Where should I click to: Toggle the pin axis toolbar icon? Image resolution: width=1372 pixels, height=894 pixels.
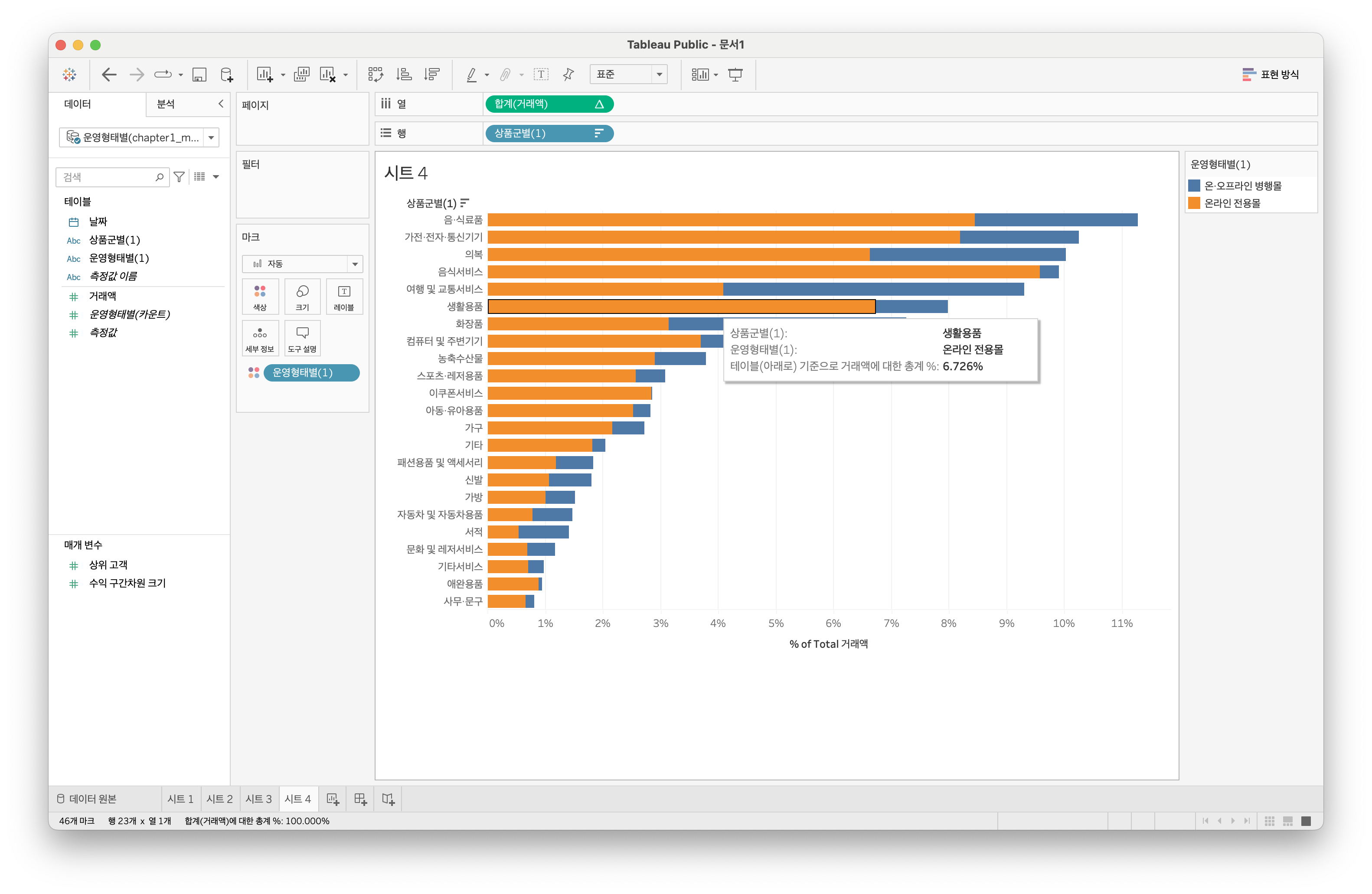point(568,75)
